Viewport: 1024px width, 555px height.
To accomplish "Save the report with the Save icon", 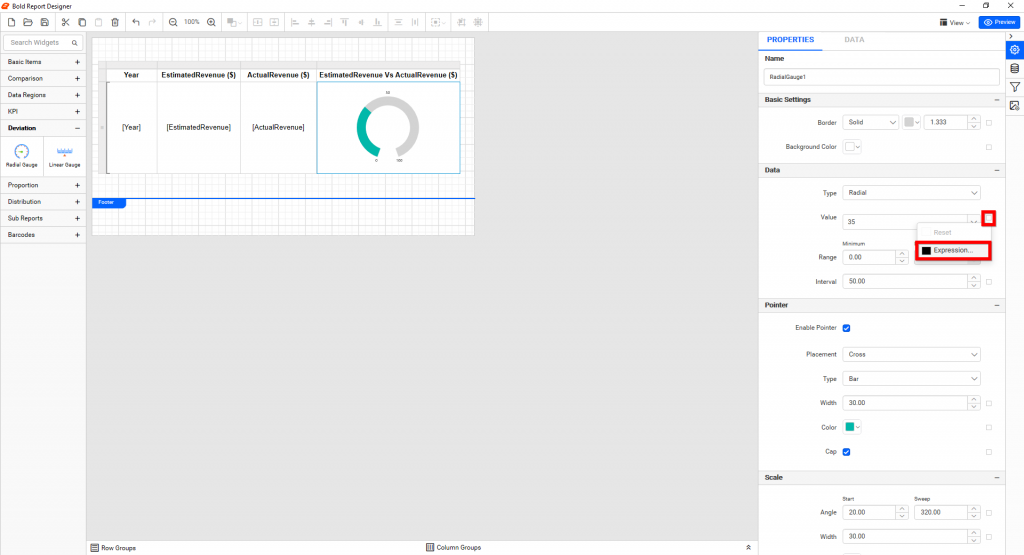I will pyautogui.click(x=44, y=22).
